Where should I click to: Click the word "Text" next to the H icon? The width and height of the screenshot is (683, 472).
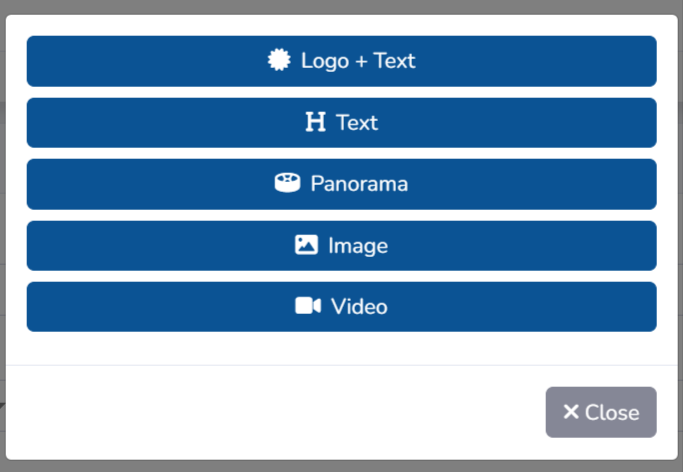357,123
